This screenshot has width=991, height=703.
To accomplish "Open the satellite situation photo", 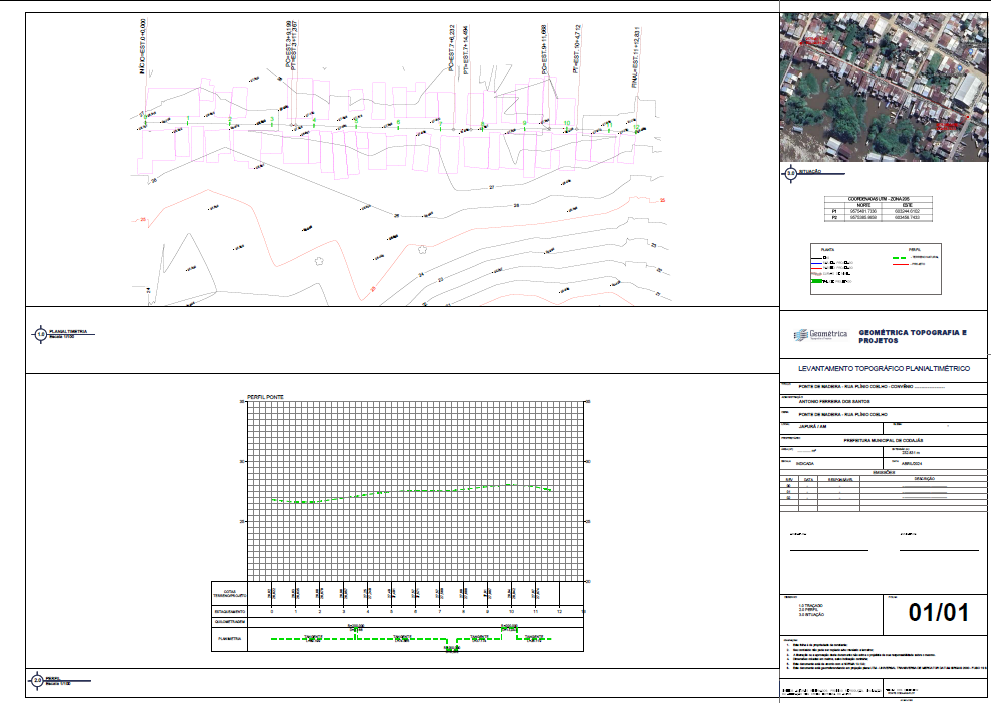I will click(x=883, y=88).
